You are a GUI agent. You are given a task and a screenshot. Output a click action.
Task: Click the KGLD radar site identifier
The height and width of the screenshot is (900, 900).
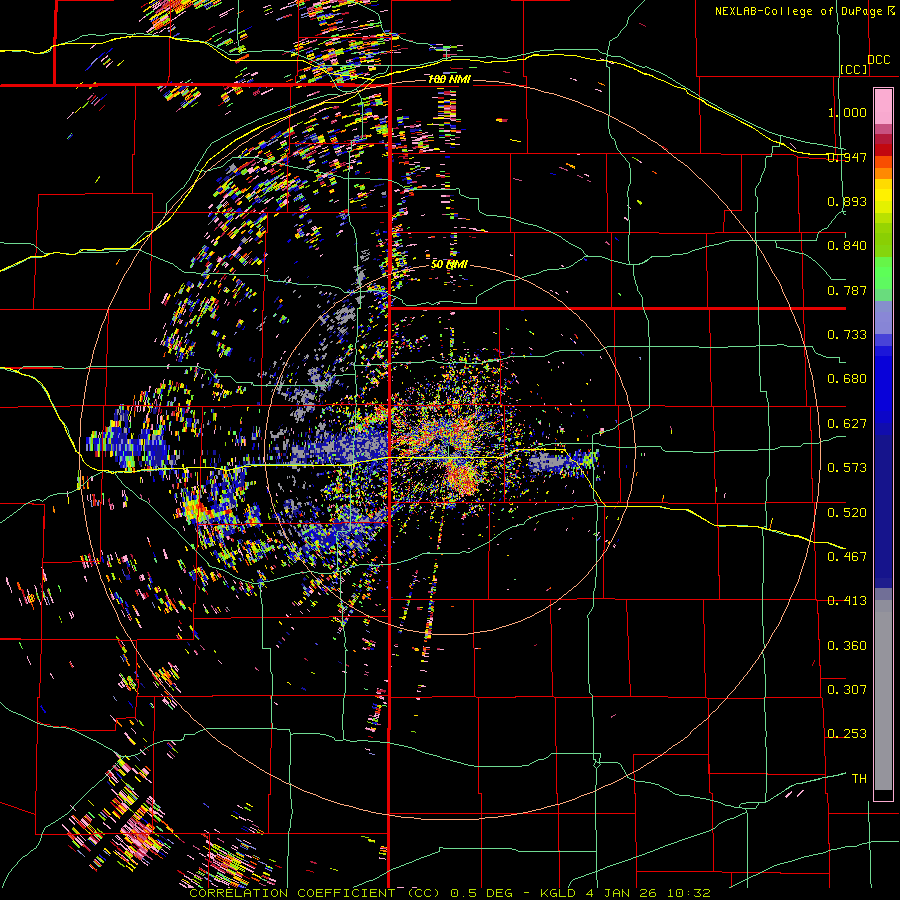pos(557,893)
